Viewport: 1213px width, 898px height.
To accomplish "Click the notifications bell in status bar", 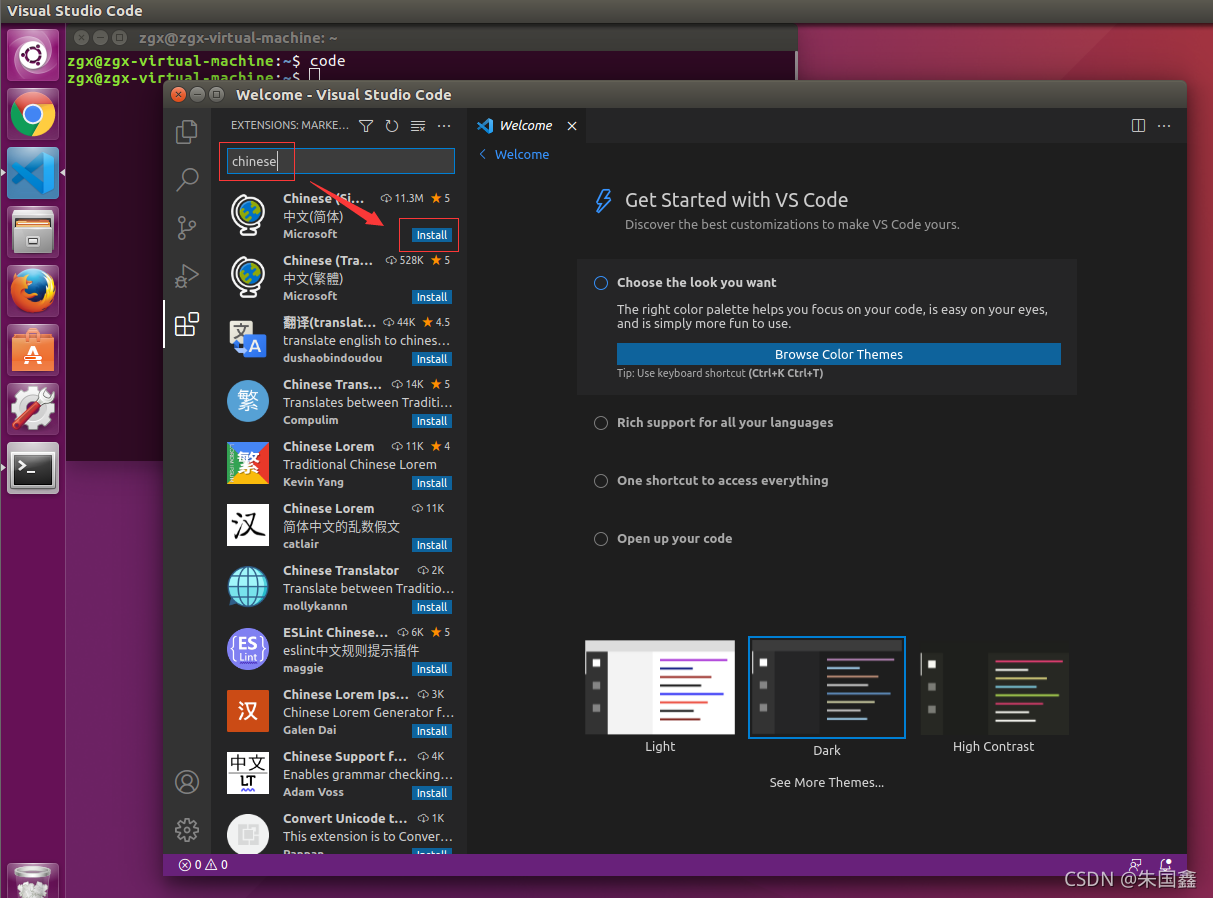I will (x=1166, y=865).
